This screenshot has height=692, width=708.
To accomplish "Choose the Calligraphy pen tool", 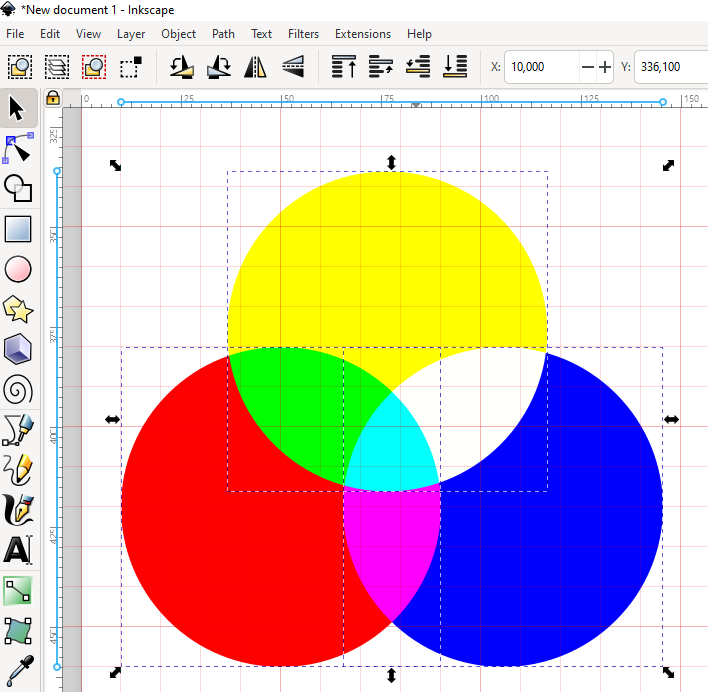I will click(x=19, y=510).
